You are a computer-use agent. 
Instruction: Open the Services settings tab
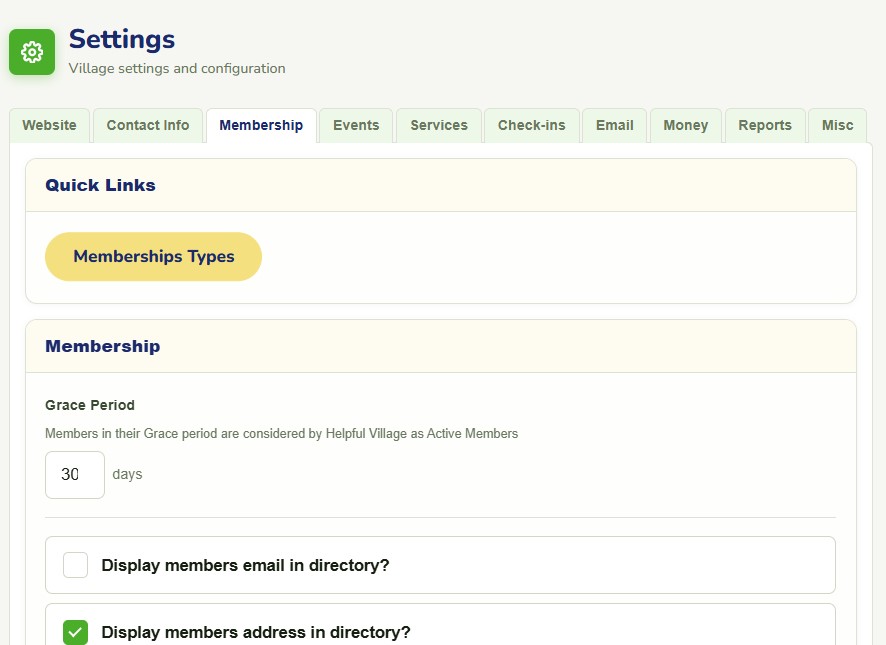[x=439, y=125]
